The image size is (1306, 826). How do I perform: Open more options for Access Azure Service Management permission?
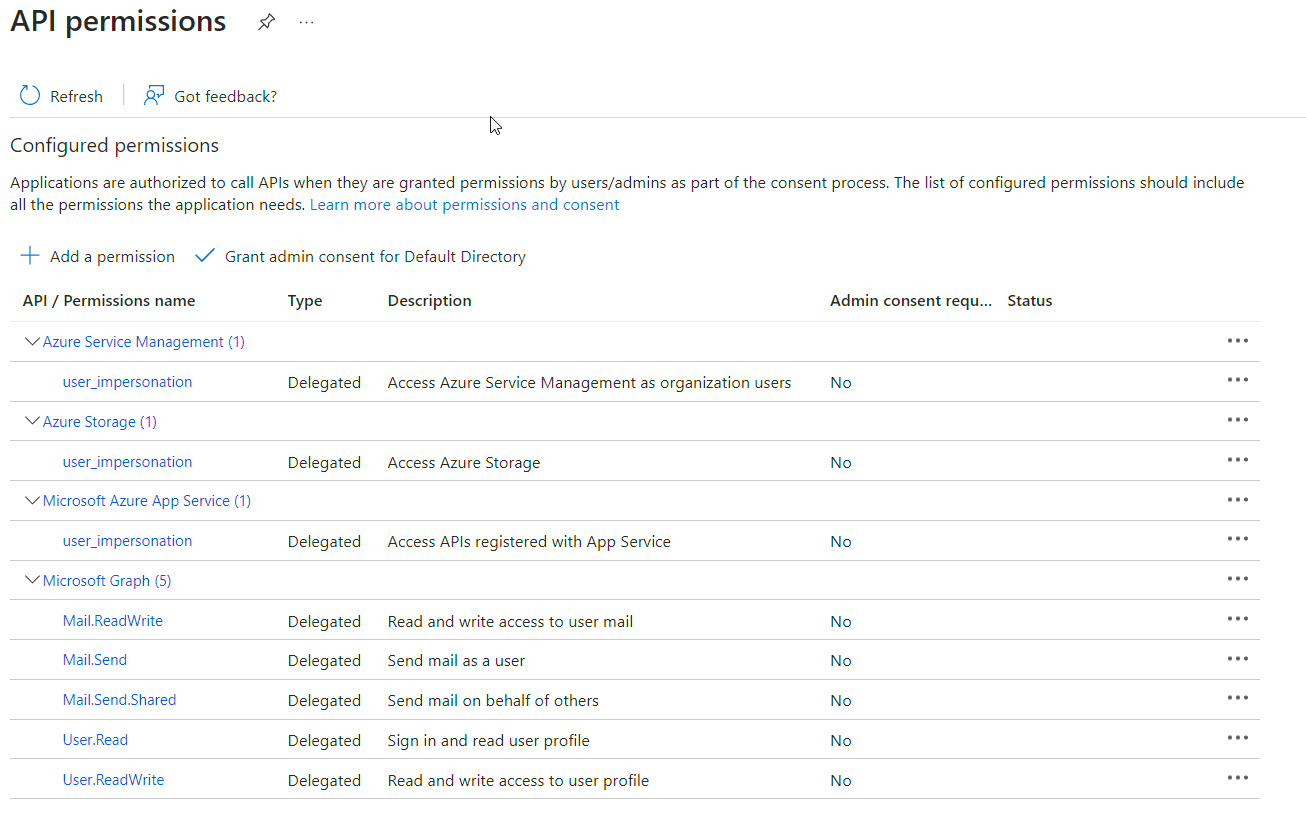click(1238, 380)
